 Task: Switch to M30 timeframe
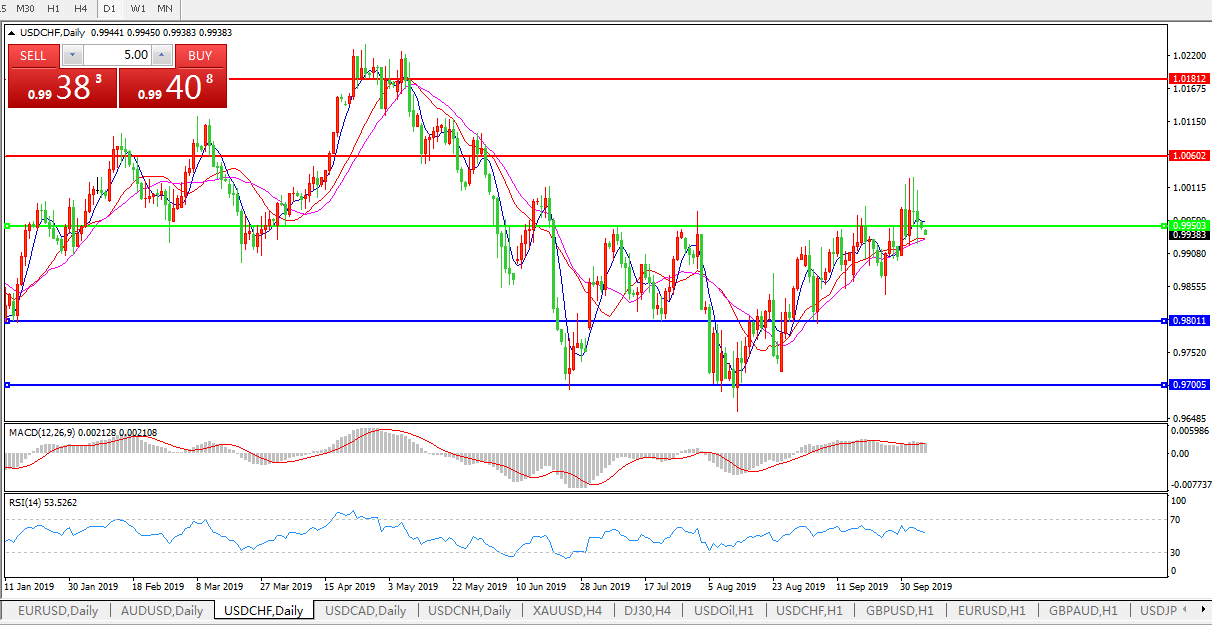click(x=25, y=8)
